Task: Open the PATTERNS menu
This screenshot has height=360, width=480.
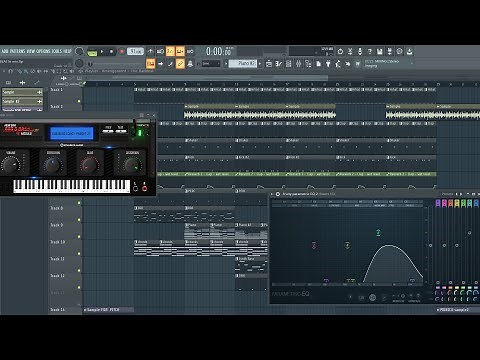Action: (17, 51)
